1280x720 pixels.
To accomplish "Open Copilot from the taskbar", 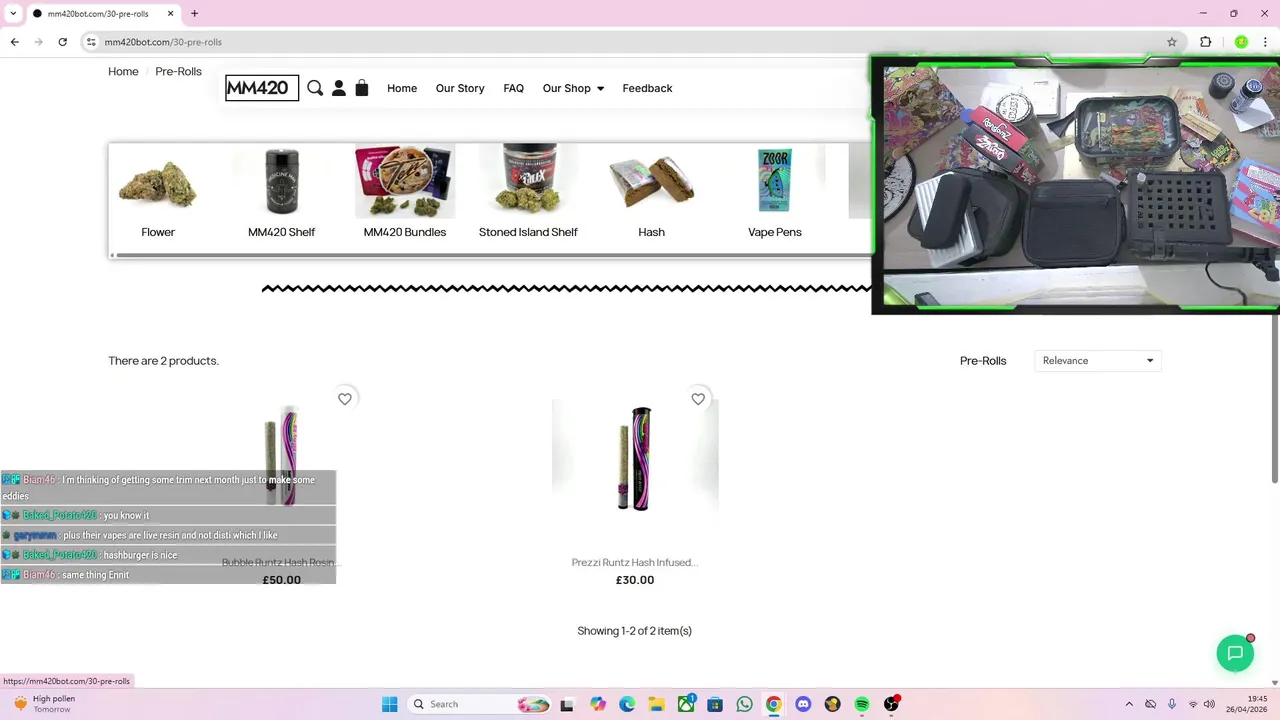I will (x=598, y=704).
